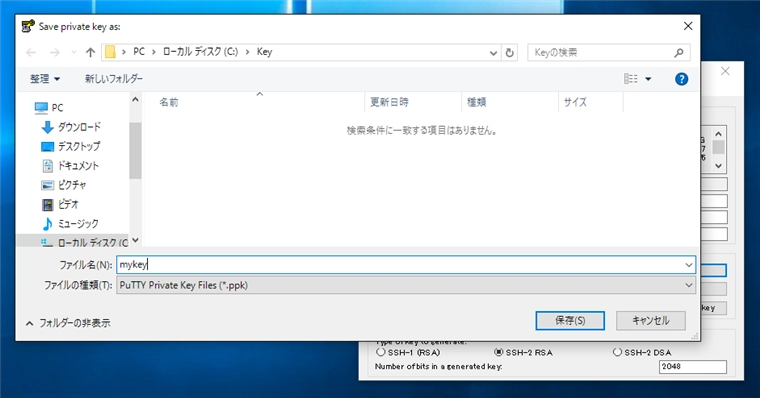The width and height of the screenshot is (760, 398).
Task: Click PuTTYgen key box scroll down arrow
Action: click(718, 166)
